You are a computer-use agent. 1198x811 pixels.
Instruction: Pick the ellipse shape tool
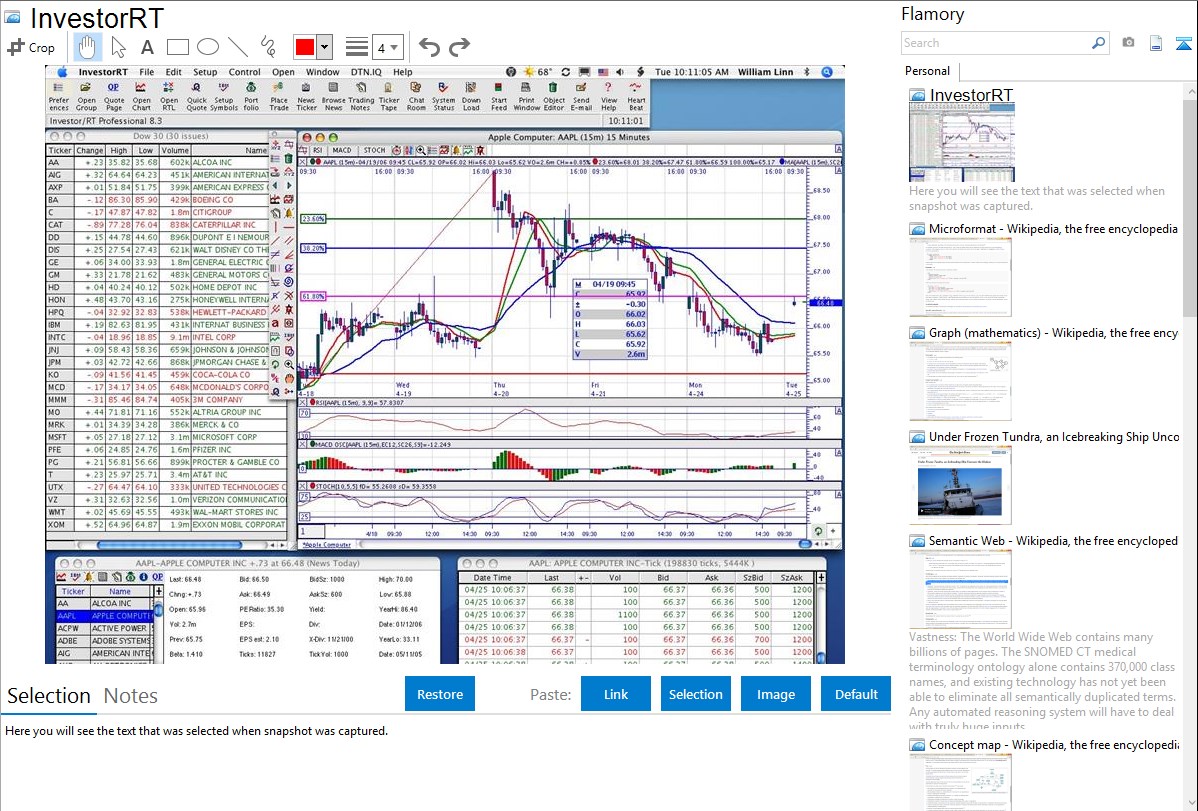pos(208,47)
